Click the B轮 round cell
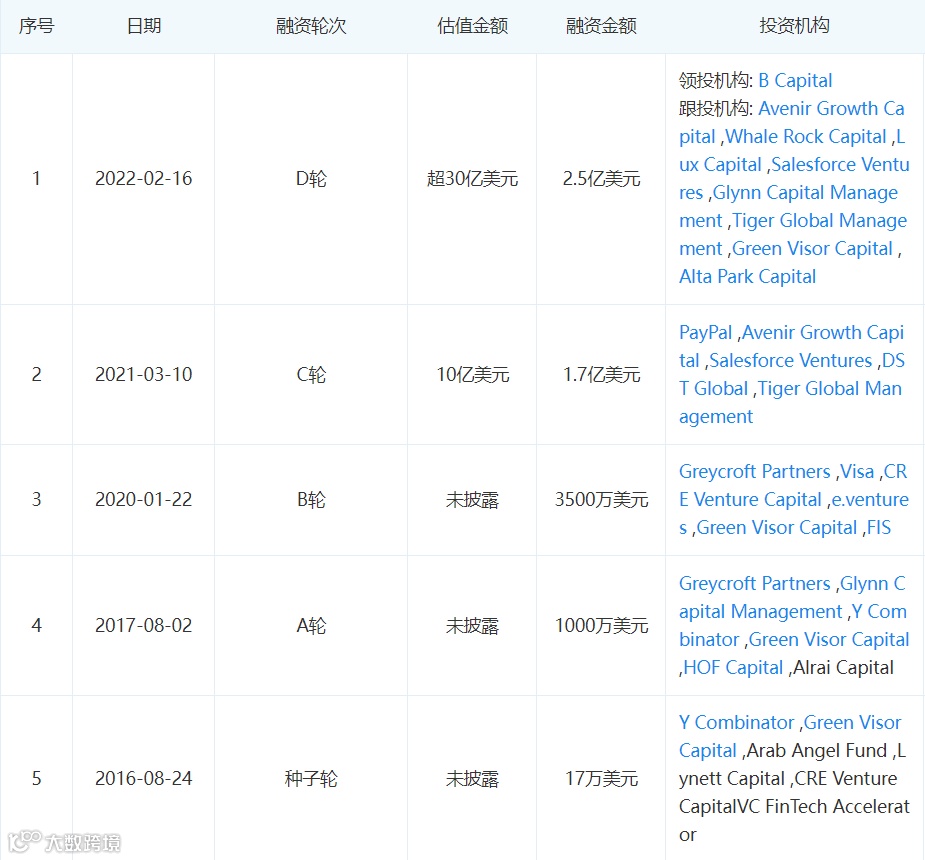The height and width of the screenshot is (860, 925). point(311,500)
